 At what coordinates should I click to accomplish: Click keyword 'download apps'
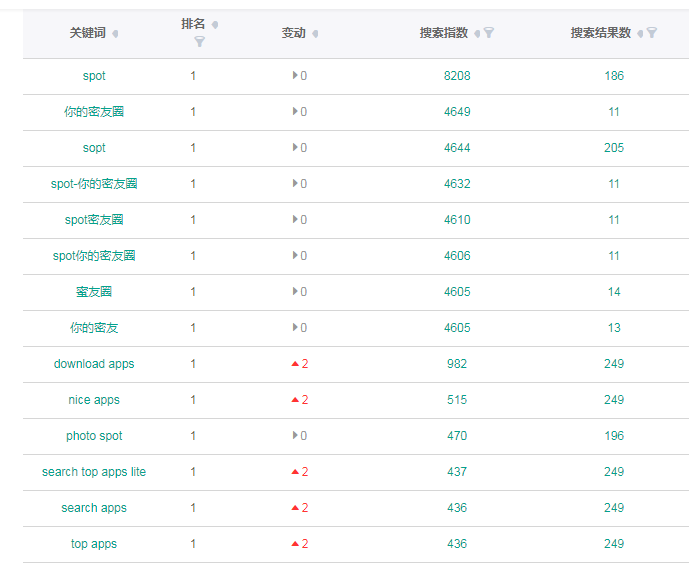tap(94, 364)
